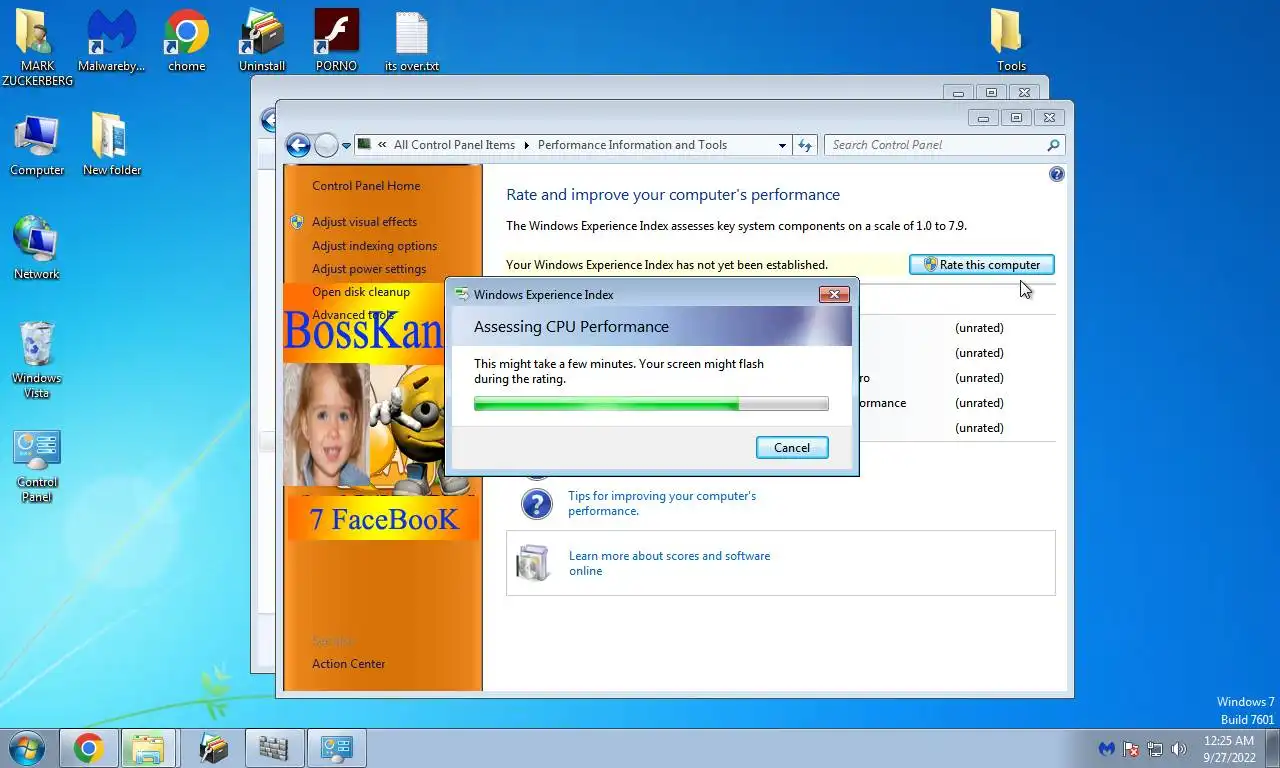
Task: Click the network tray icon
Action: pos(1155,749)
